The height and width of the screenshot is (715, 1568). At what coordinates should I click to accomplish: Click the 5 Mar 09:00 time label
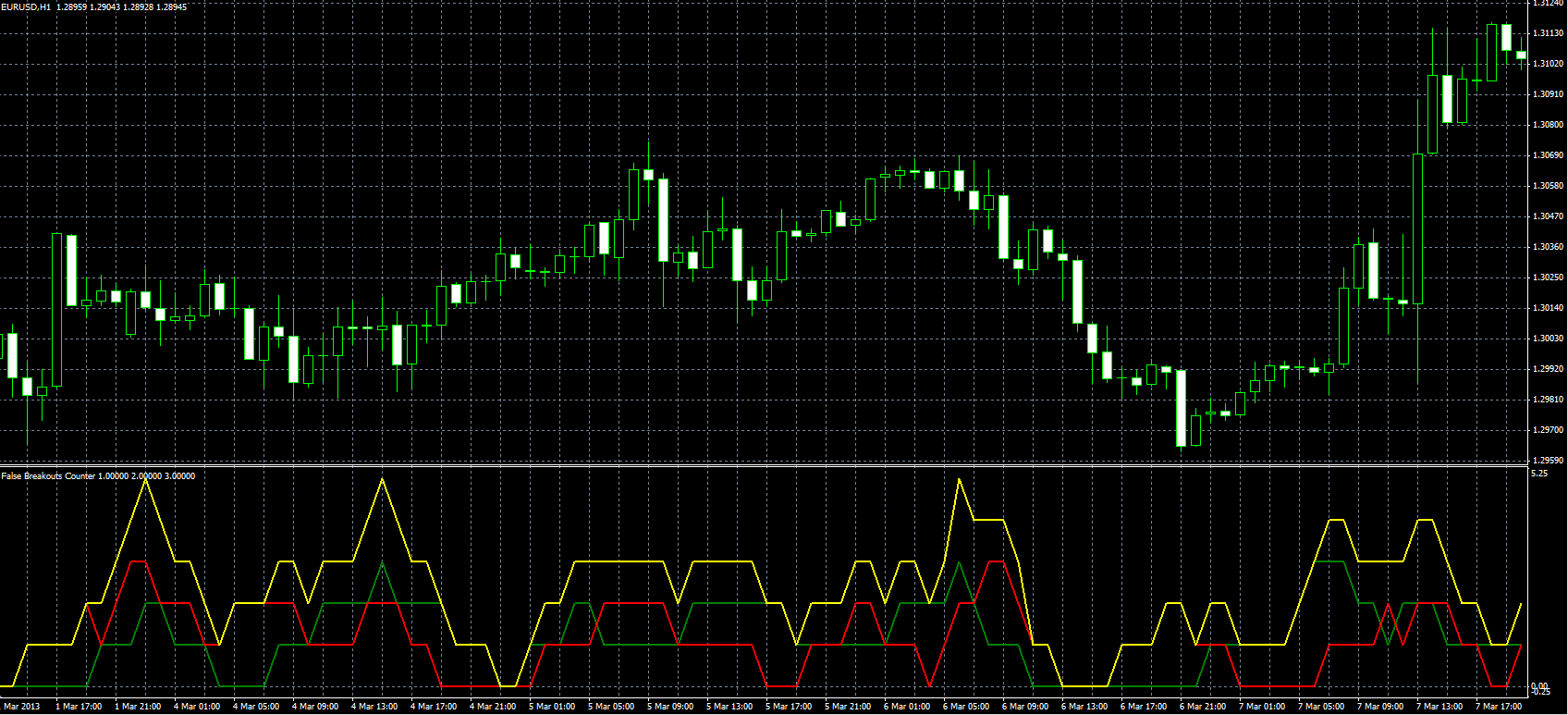[670, 707]
